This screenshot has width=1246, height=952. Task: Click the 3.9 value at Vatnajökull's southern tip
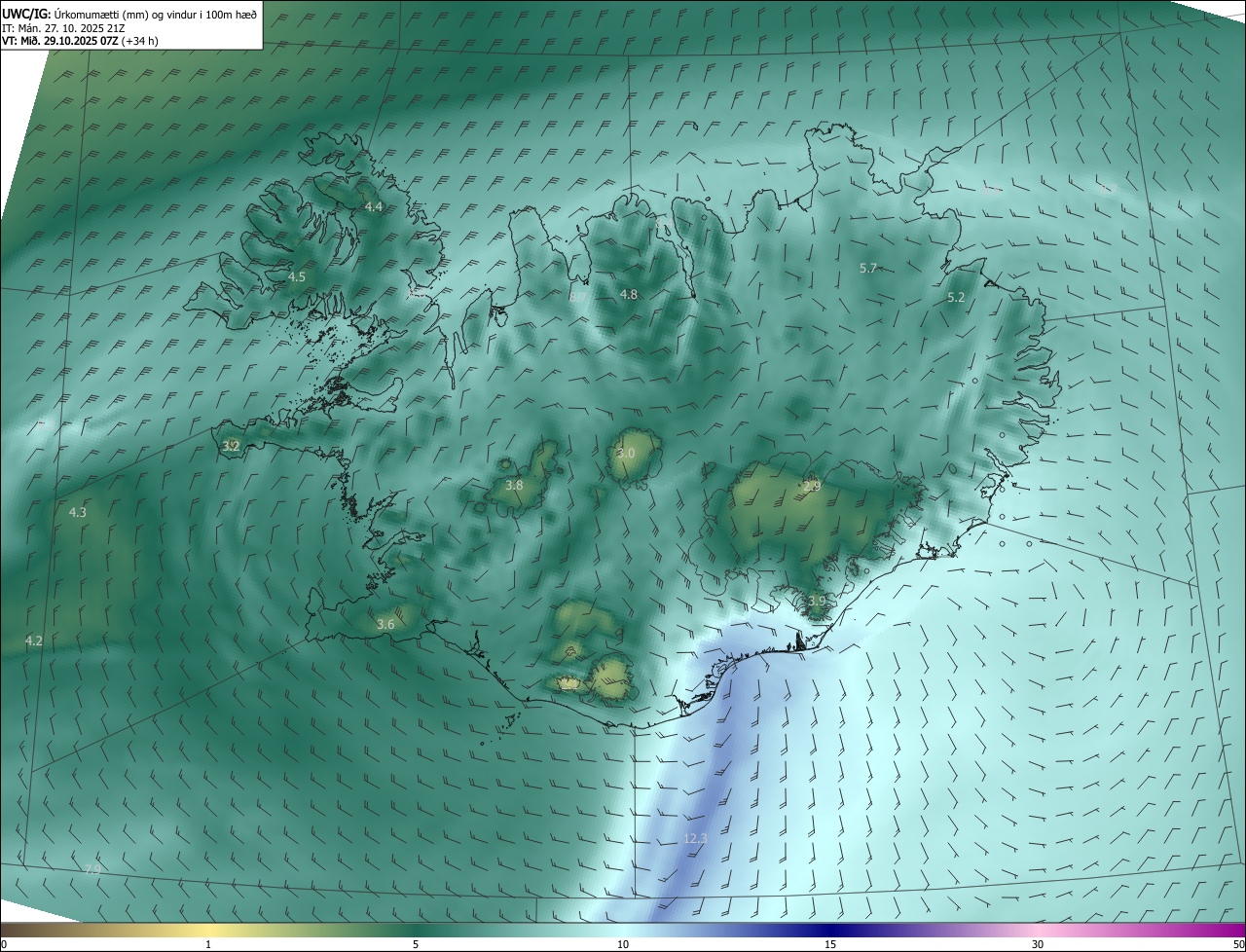tap(817, 602)
